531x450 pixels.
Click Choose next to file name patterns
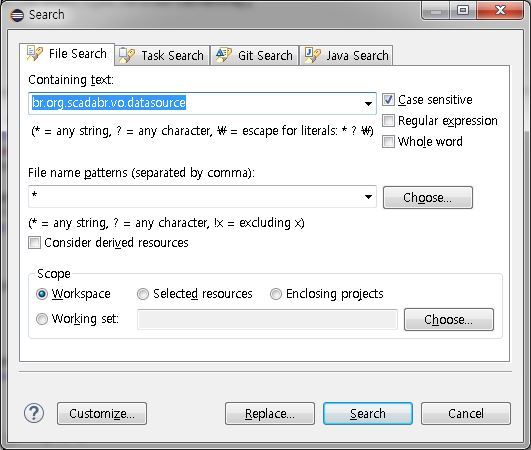[428, 197]
